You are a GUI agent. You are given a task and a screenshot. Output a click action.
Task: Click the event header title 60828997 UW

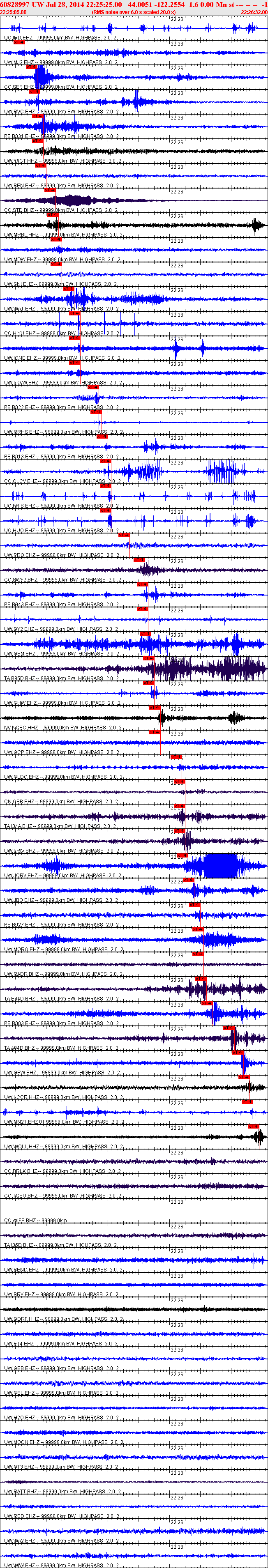[21, 4]
